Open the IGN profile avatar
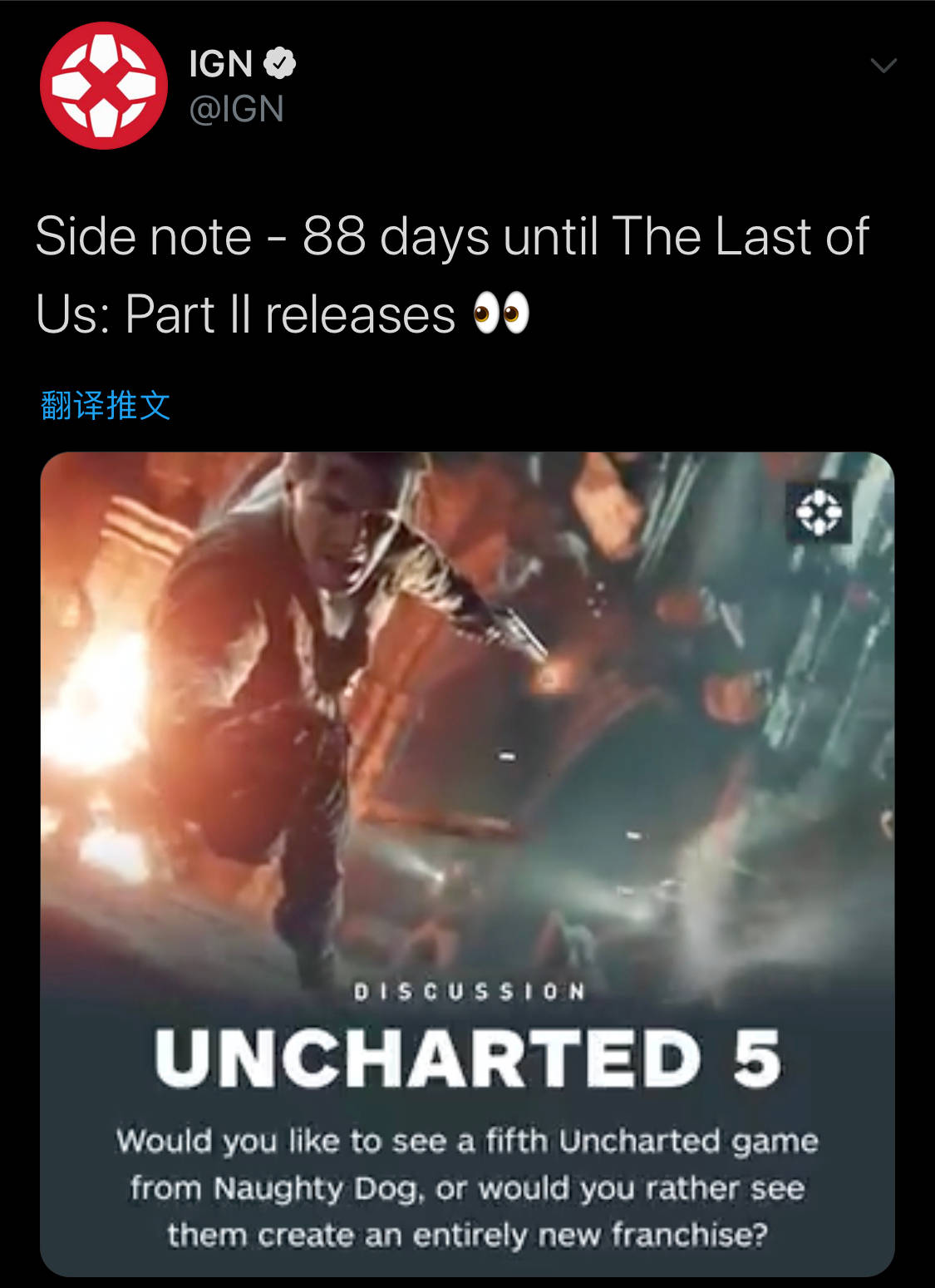 pos(104,86)
